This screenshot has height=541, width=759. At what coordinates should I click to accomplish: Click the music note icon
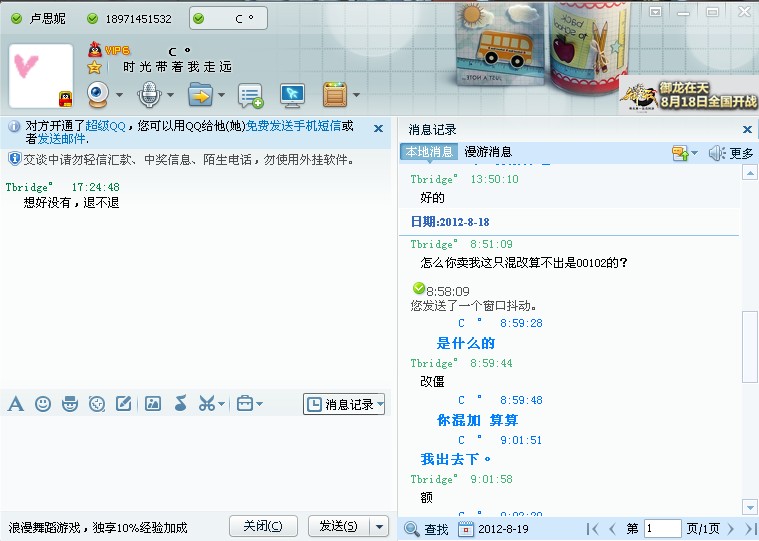180,404
